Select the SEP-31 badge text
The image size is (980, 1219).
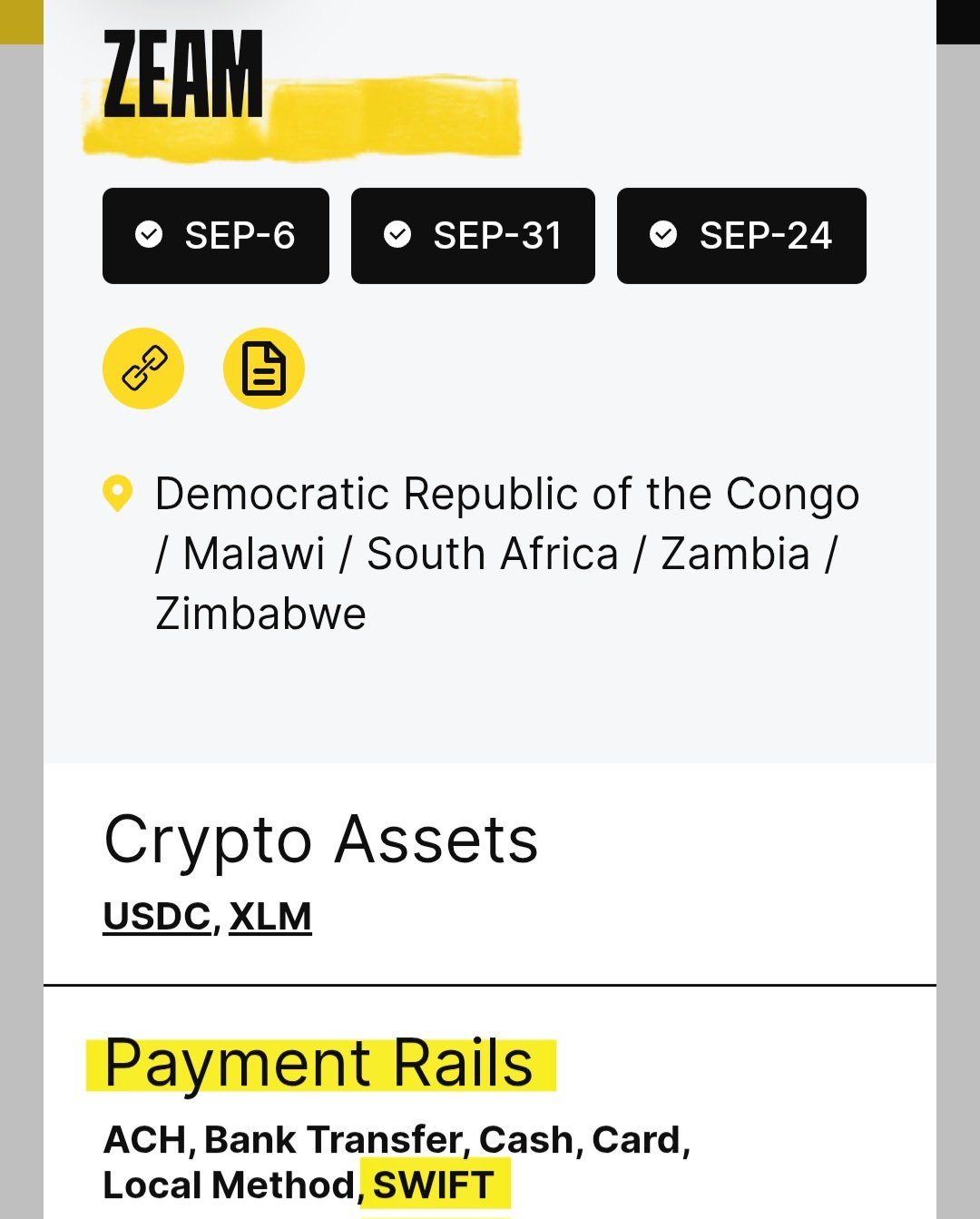click(497, 236)
